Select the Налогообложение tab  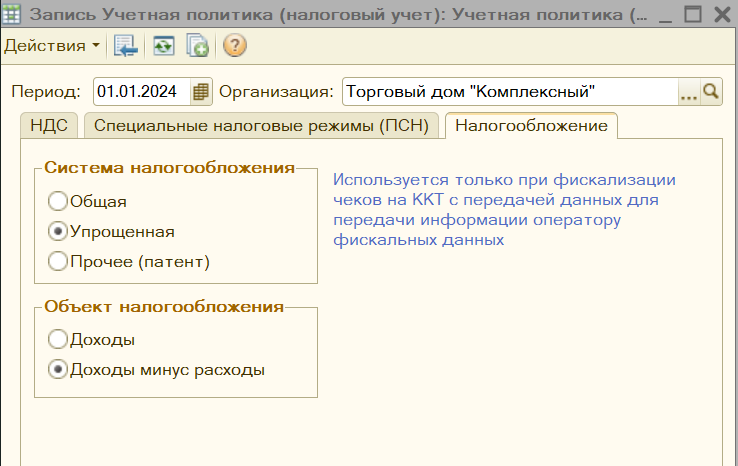531,126
